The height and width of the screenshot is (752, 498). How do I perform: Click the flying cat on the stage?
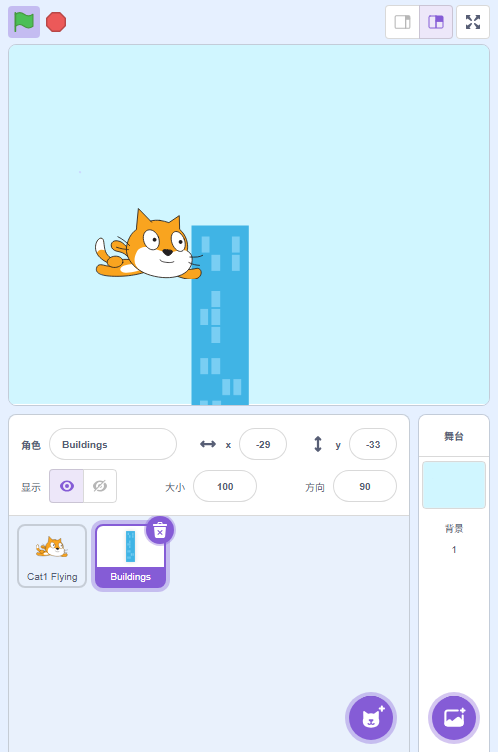(148, 245)
